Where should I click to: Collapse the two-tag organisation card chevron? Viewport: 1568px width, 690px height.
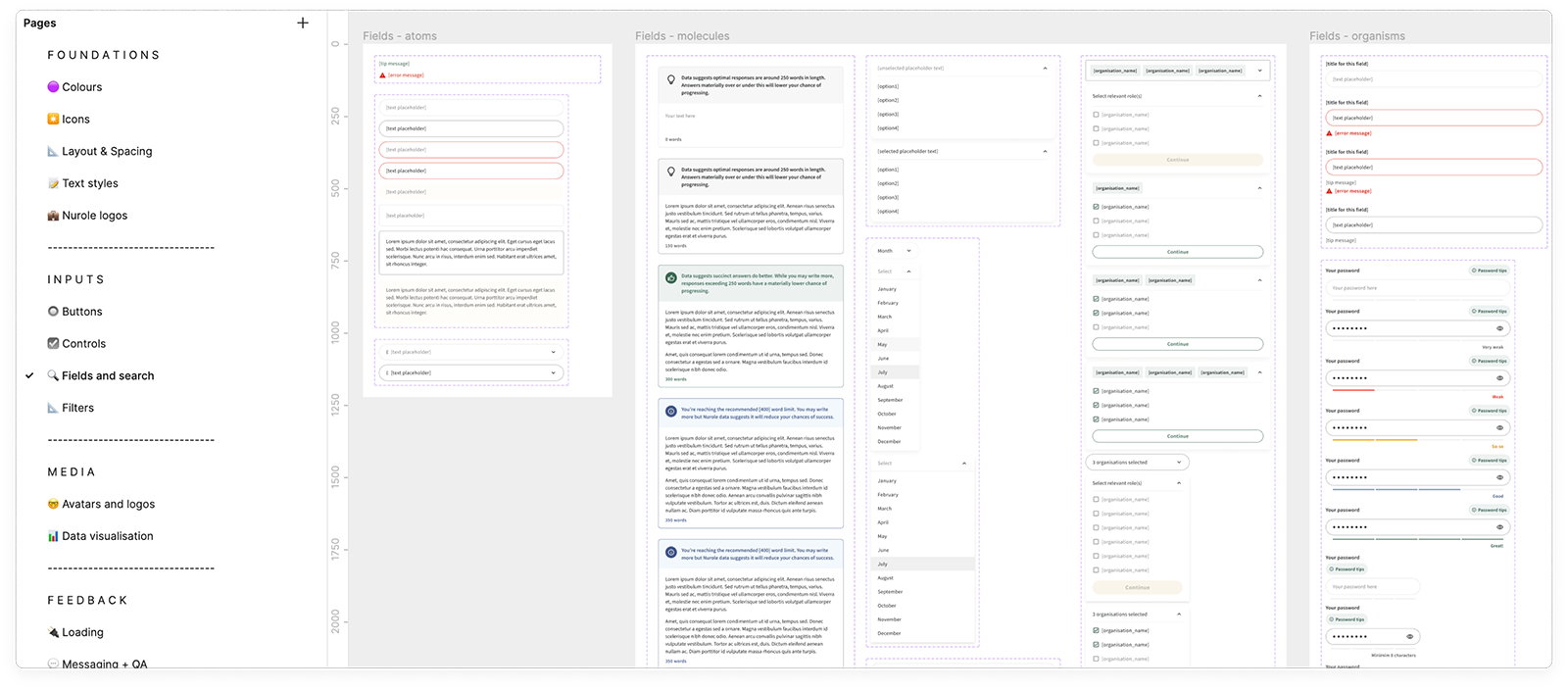(1259, 280)
